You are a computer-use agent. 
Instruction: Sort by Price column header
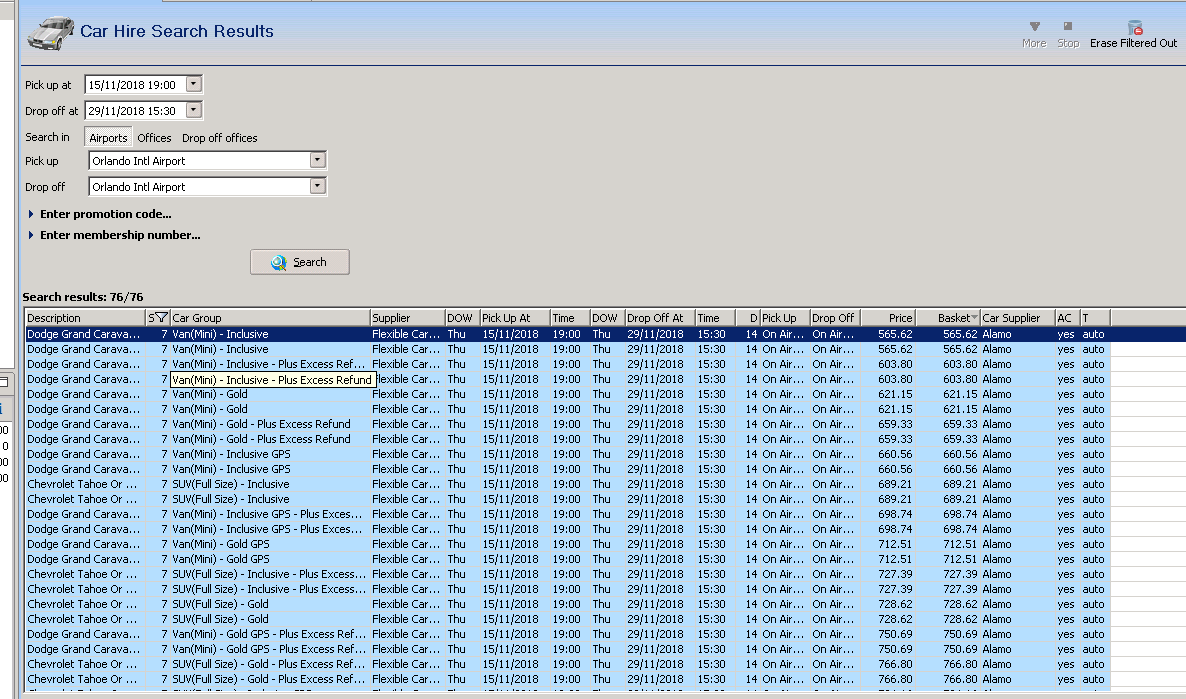(x=887, y=318)
